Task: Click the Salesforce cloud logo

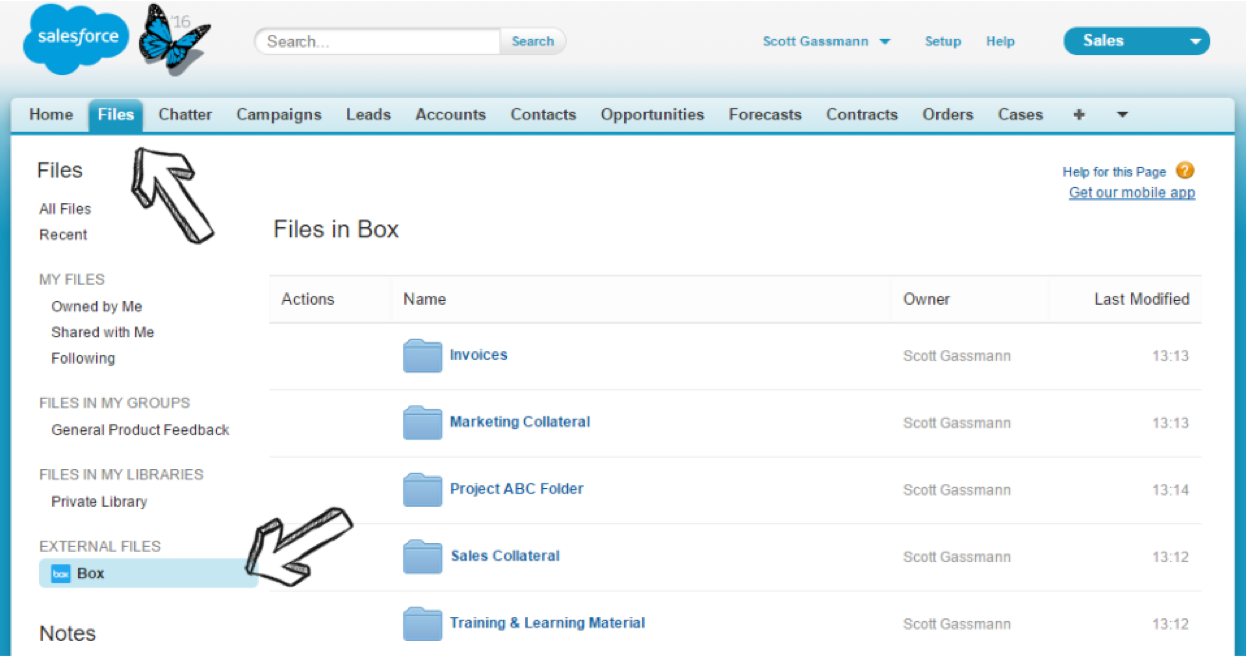Action: pos(76,40)
